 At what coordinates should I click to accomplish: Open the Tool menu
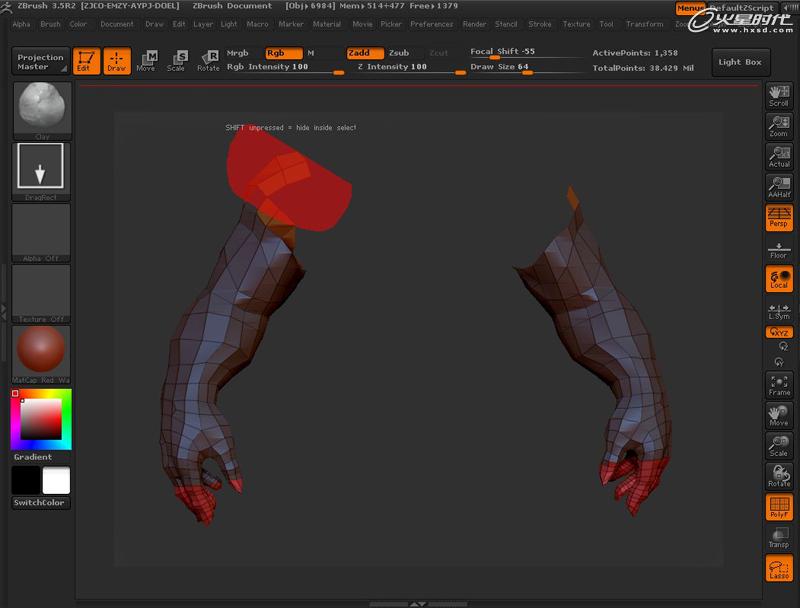point(607,24)
